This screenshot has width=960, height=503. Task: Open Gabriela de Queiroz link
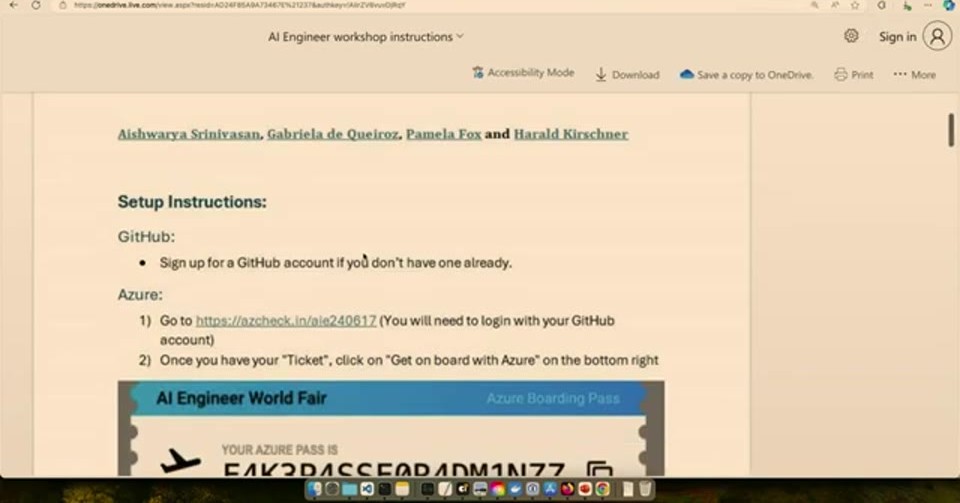pyautogui.click(x=332, y=134)
